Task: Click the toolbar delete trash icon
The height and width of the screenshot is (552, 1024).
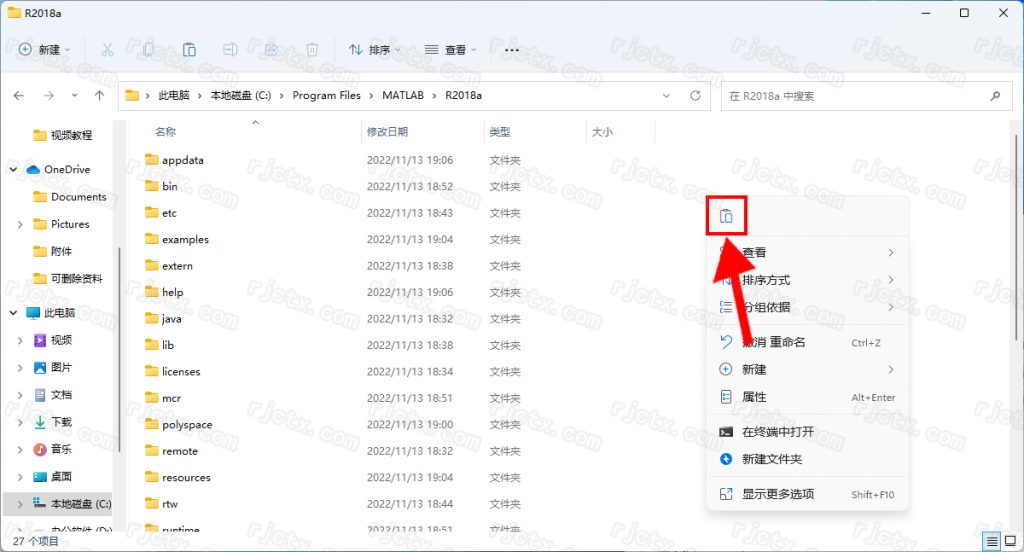Action: 312,49
